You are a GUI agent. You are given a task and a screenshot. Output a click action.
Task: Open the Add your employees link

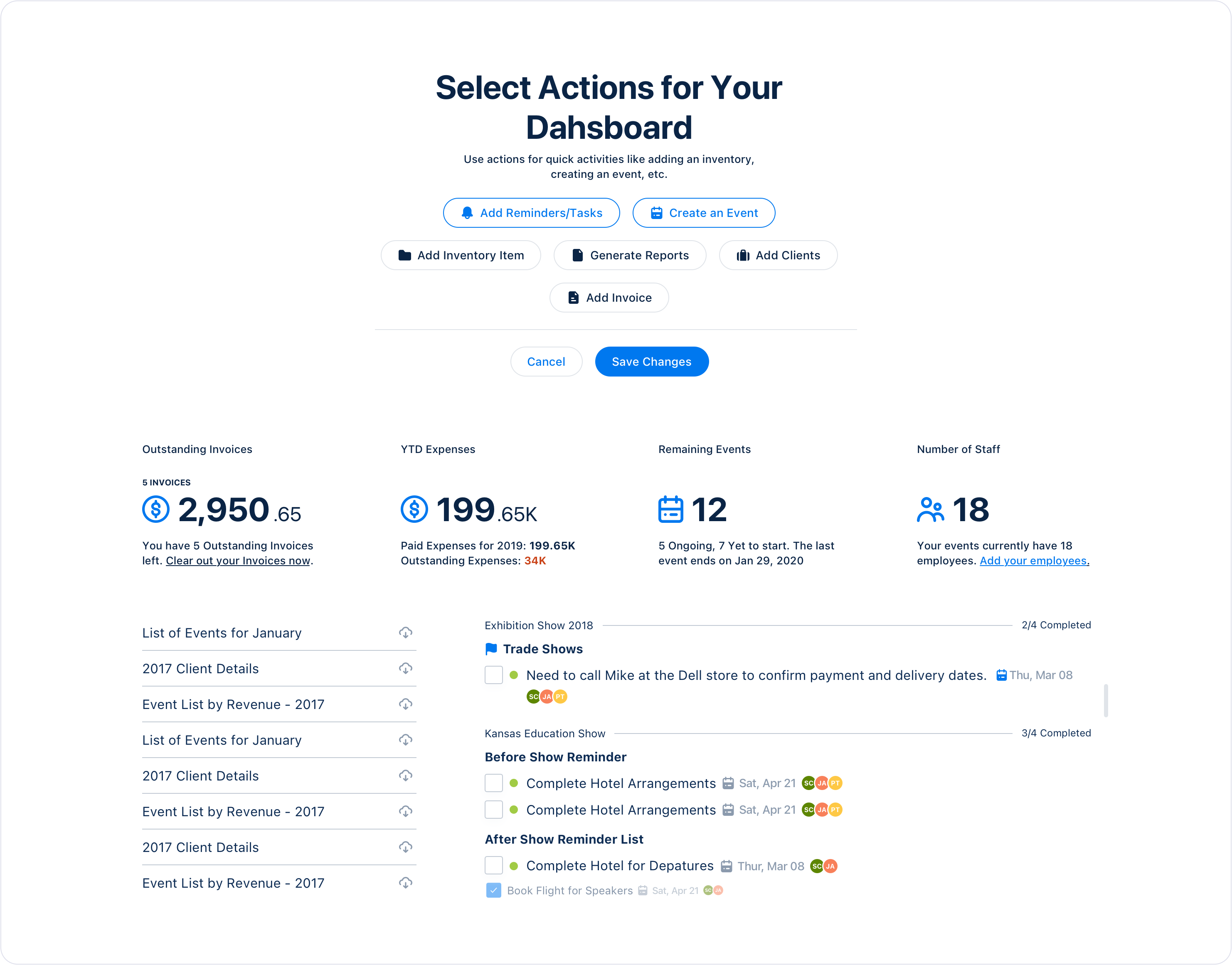click(1034, 561)
